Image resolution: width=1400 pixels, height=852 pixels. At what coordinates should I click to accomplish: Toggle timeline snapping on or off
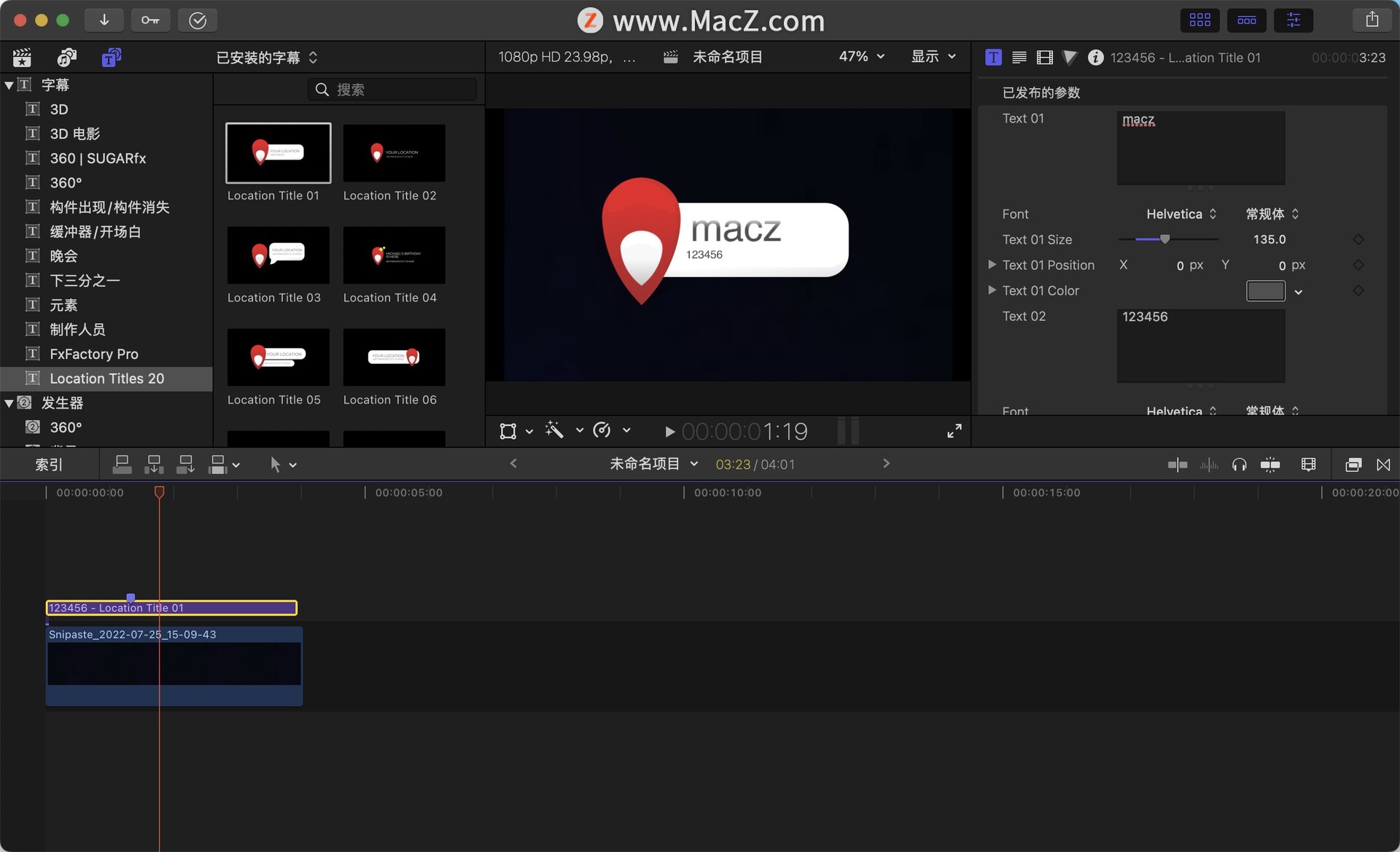pos(1269,465)
